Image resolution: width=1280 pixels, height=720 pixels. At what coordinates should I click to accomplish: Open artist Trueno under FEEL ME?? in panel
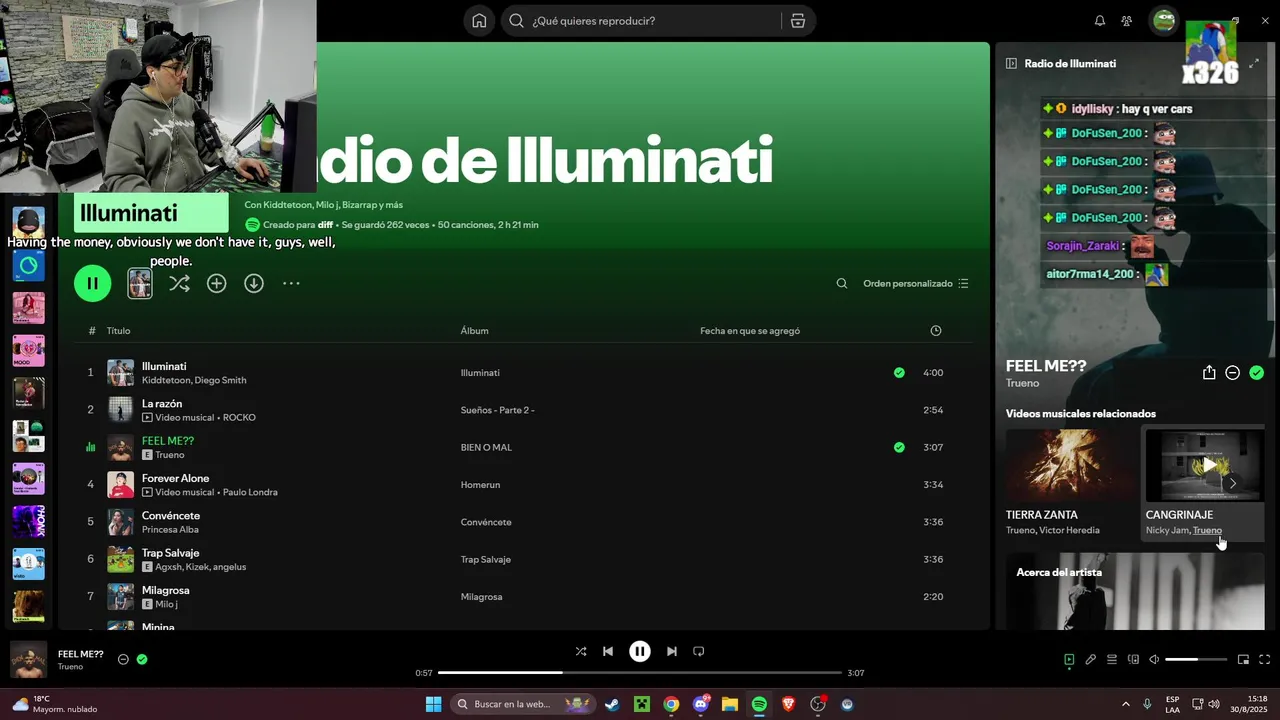(1022, 383)
